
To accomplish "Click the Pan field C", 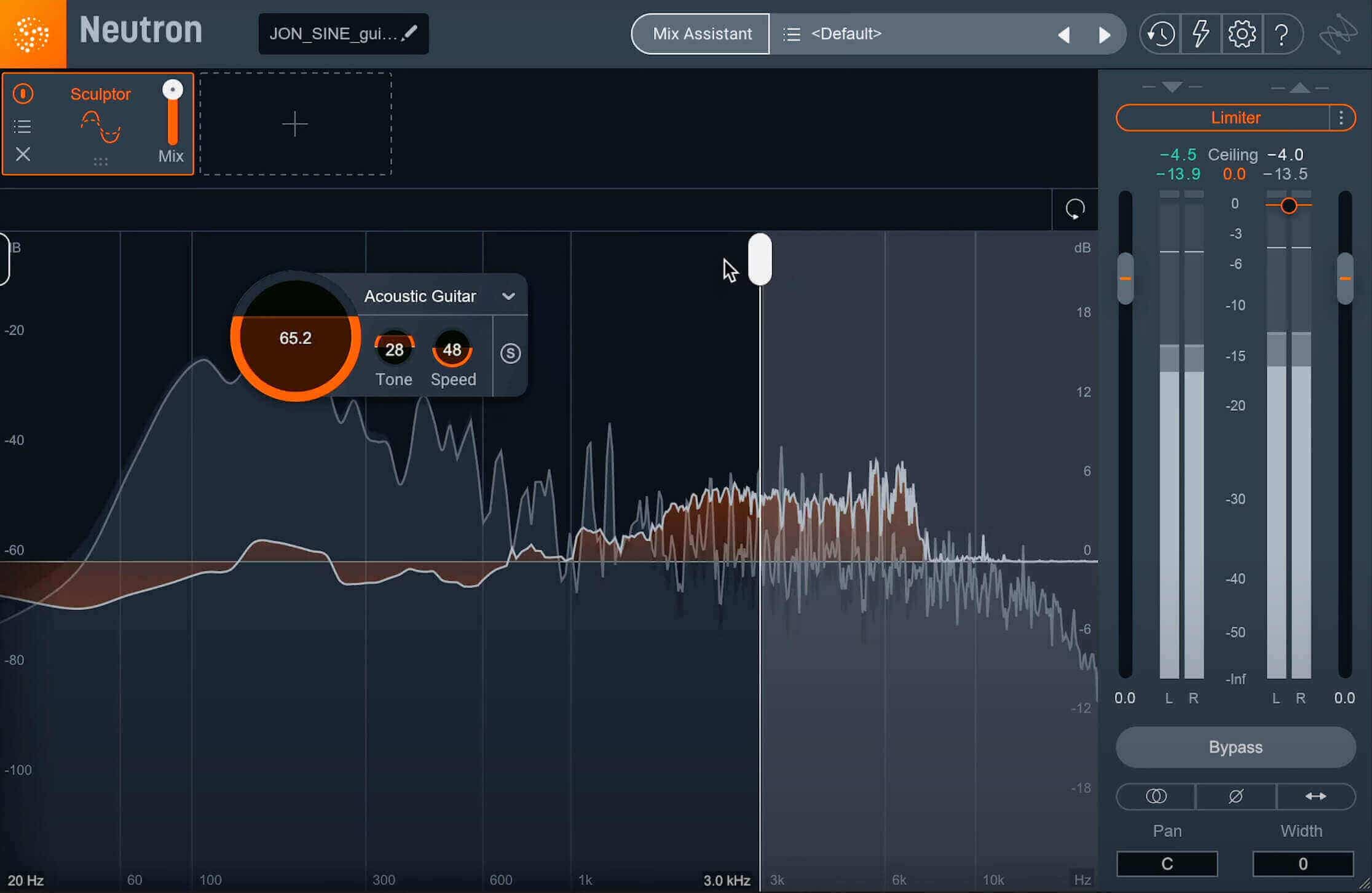I will [1167, 864].
